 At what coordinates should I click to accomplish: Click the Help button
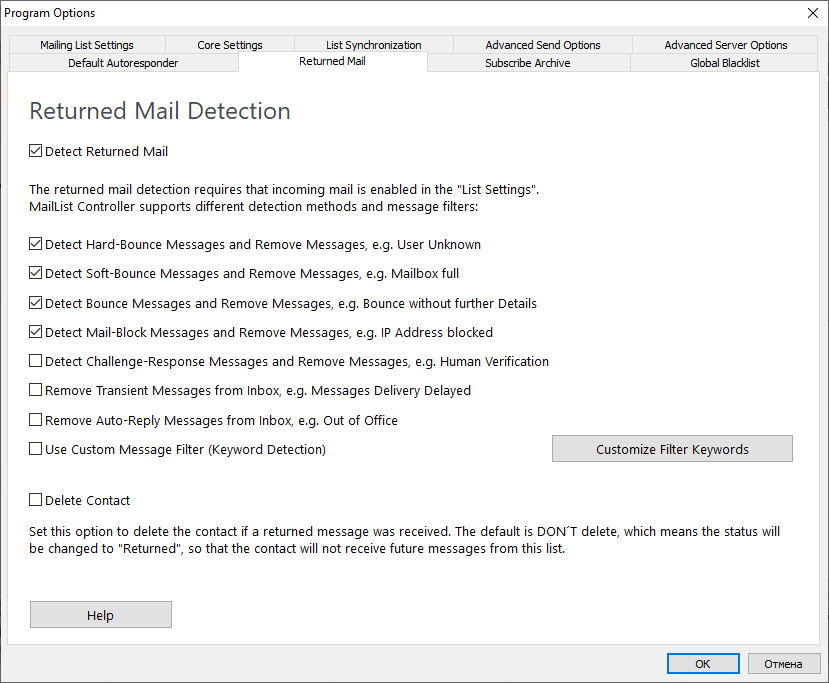tap(100, 615)
